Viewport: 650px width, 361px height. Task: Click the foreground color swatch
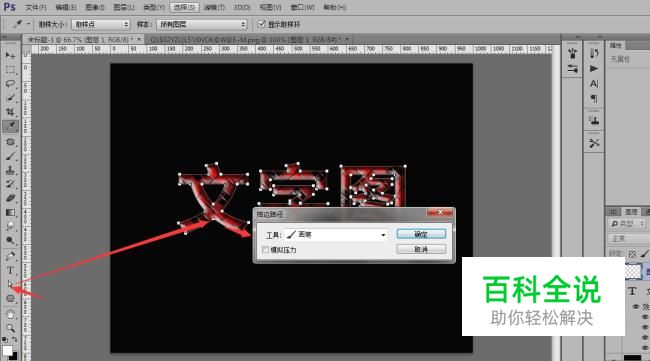7,351
